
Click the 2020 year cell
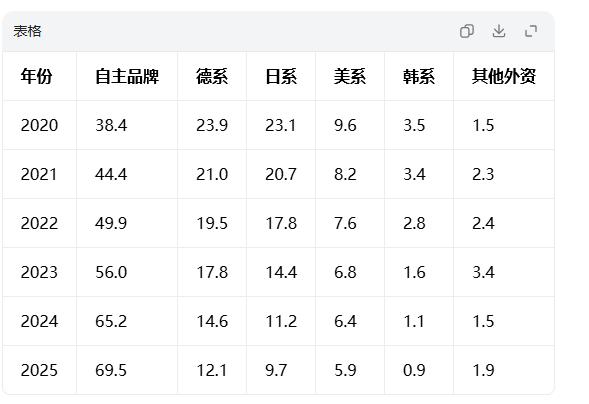[39, 125]
